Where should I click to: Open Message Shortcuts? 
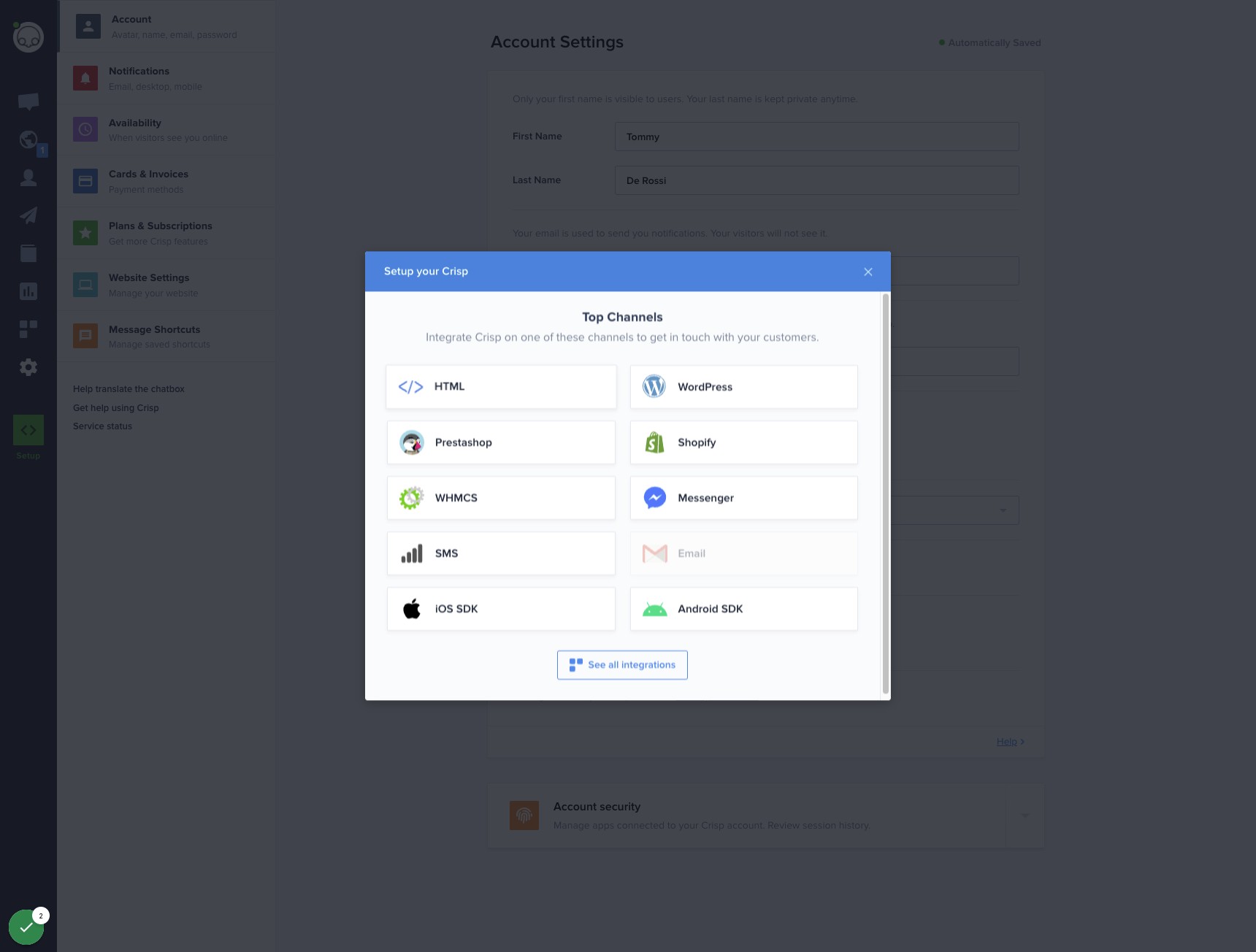(166, 337)
